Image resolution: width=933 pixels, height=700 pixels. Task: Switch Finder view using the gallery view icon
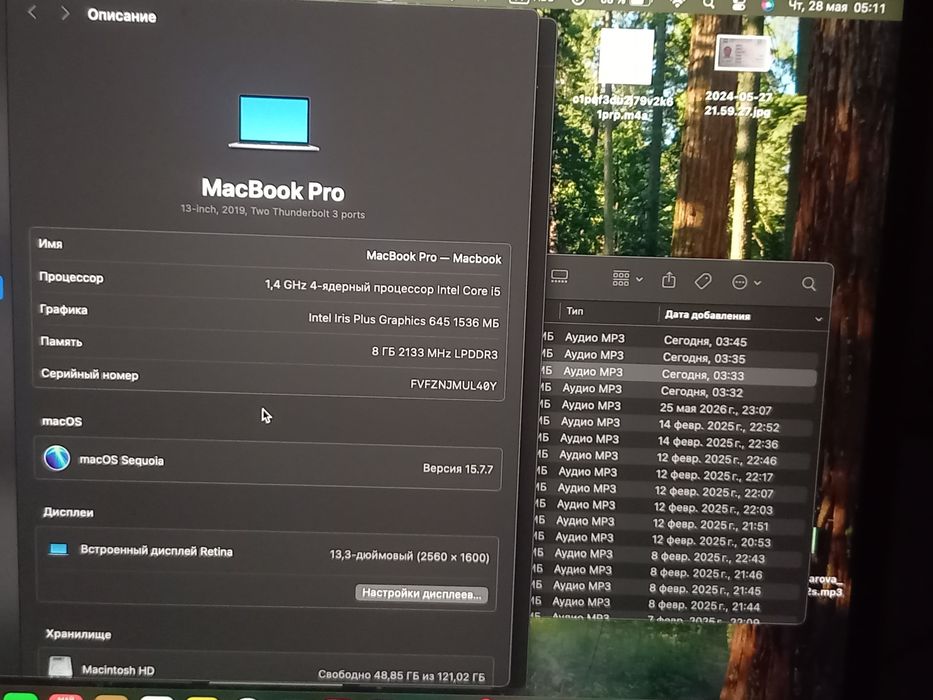(559, 276)
